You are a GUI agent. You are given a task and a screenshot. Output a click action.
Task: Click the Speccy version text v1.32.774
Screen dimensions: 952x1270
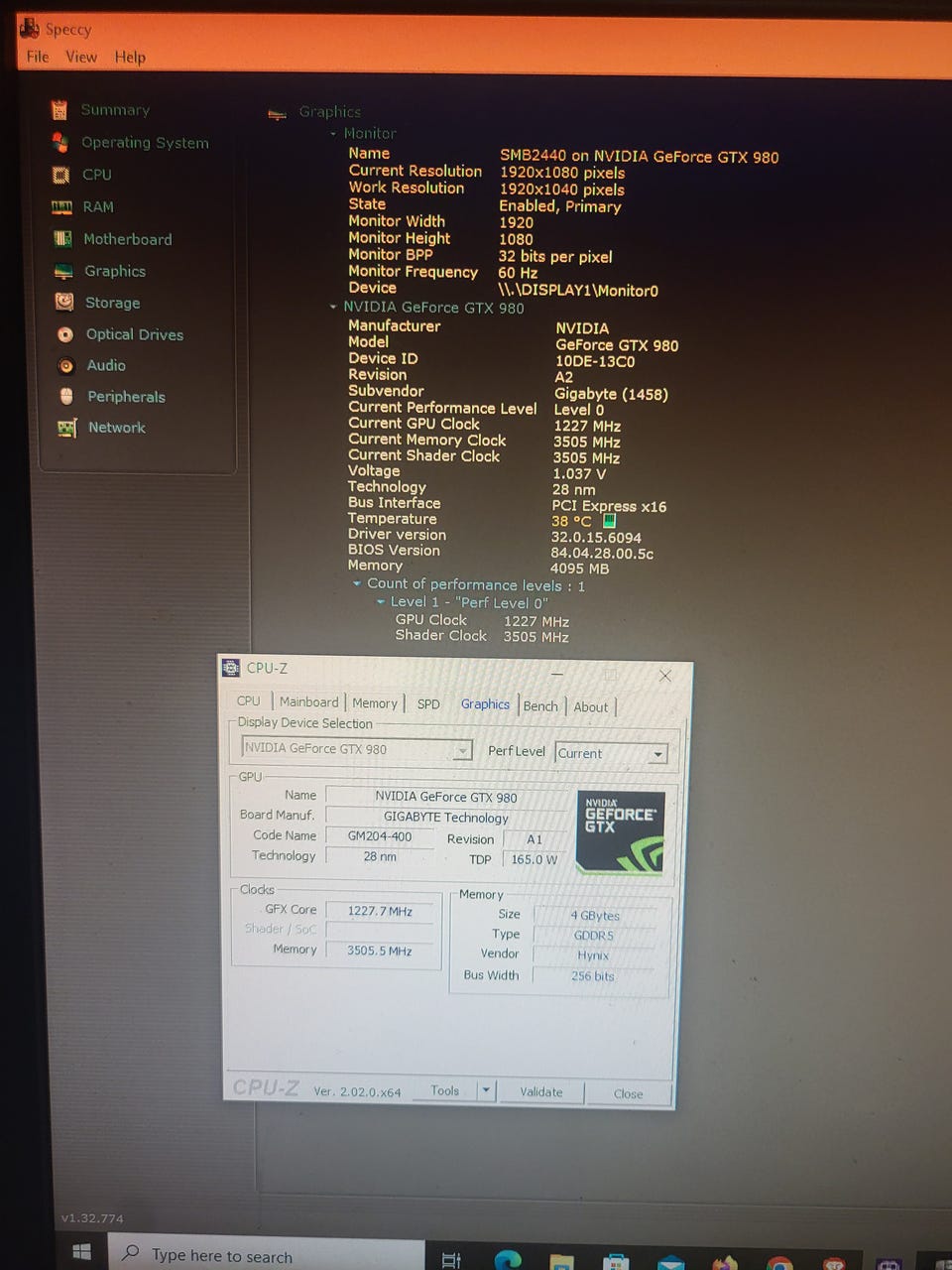click(92, 1218)
